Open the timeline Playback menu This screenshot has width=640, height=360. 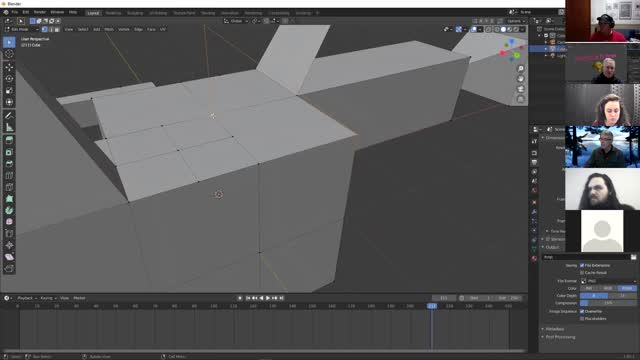tap(27, 298)
